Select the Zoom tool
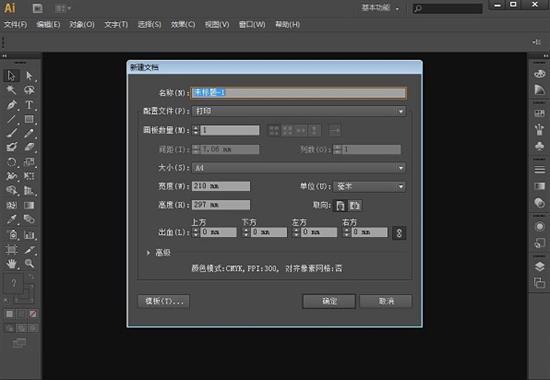The height and width of the screenshot is (380, 550). click(29, 264)
